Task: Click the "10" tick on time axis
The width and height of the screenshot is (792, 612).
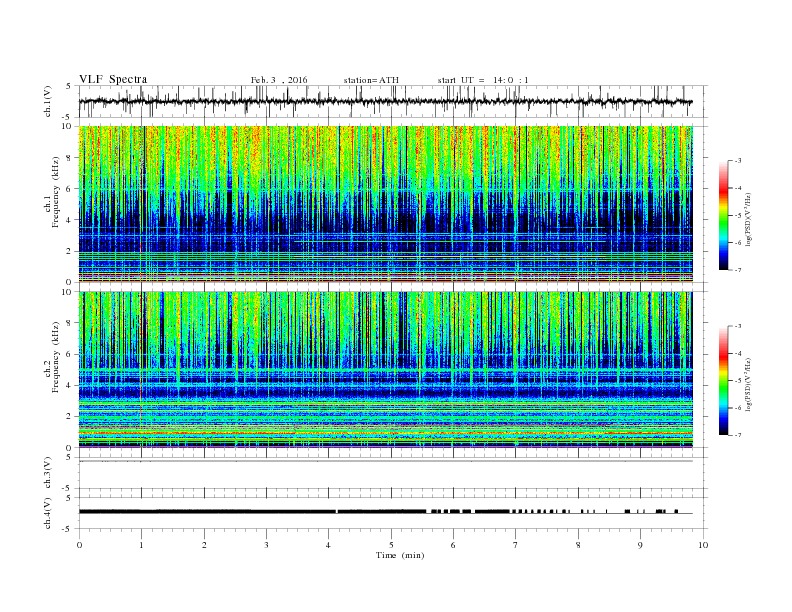Action: point(703,545)
